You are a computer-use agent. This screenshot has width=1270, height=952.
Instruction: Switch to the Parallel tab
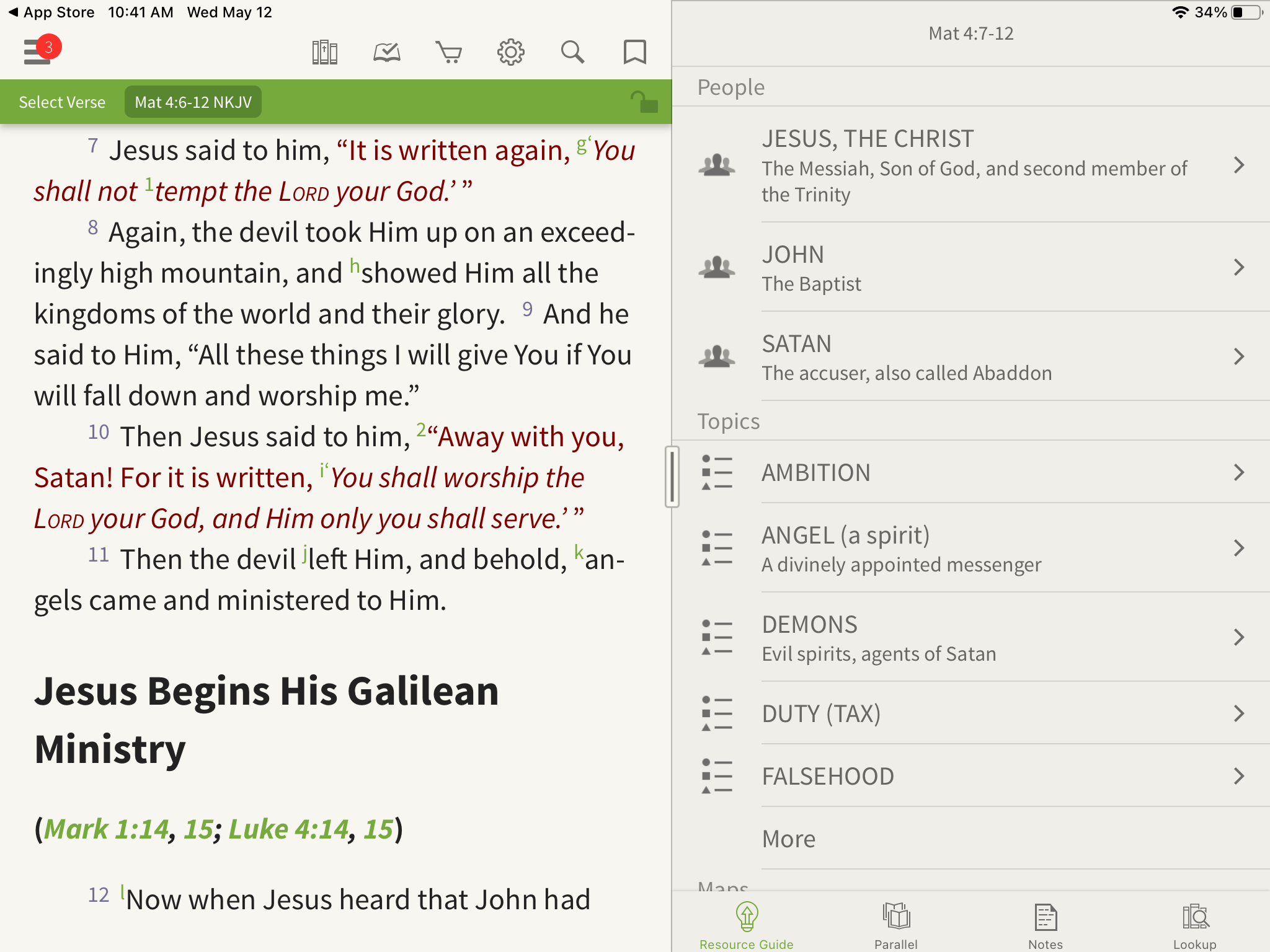pyautogui.click(x=896, y=925)
